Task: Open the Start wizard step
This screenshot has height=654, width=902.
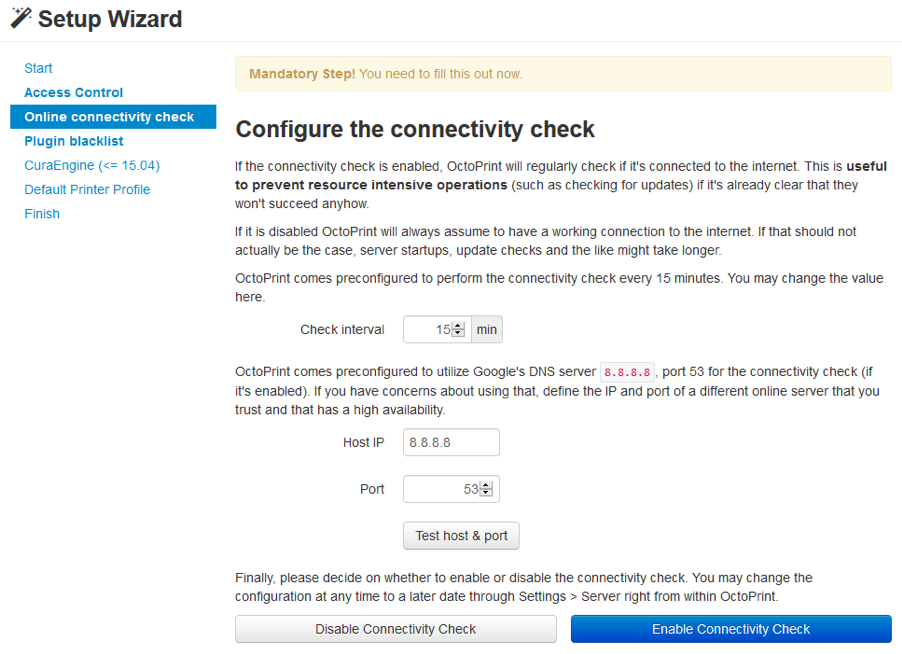Action: click(x=38, y=68)
